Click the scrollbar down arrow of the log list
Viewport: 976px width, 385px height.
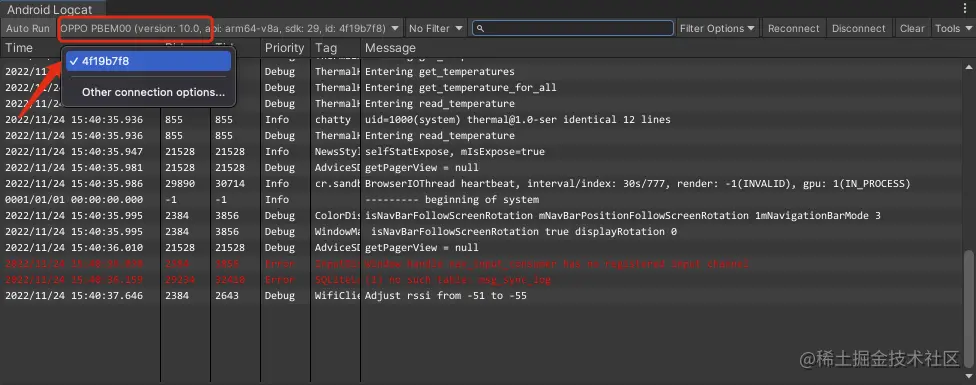969,375
